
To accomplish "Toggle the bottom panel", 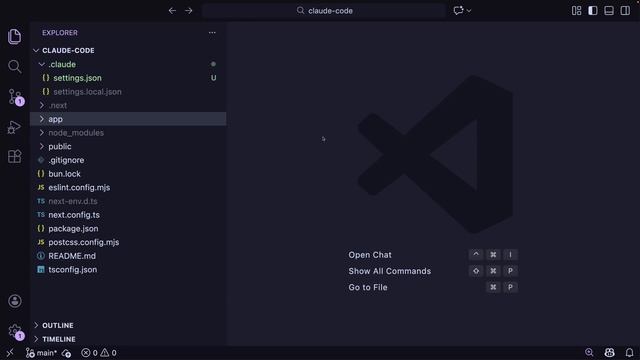I will click(x=609, y=11).
